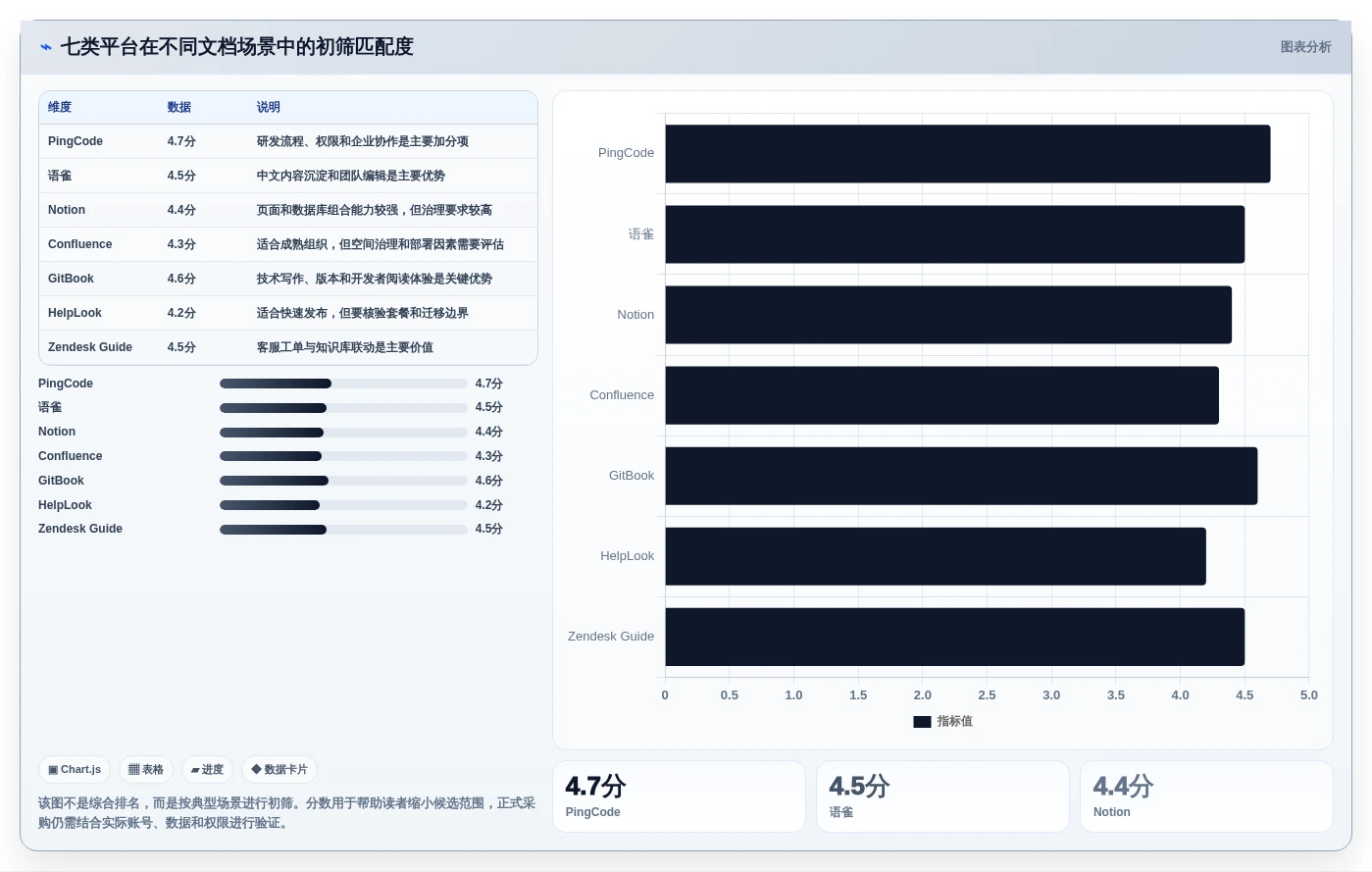The image size is (1372, 872).
Task: Click the Confluence bar in chart
Action: pyautogui.click(x=942, y=395)
